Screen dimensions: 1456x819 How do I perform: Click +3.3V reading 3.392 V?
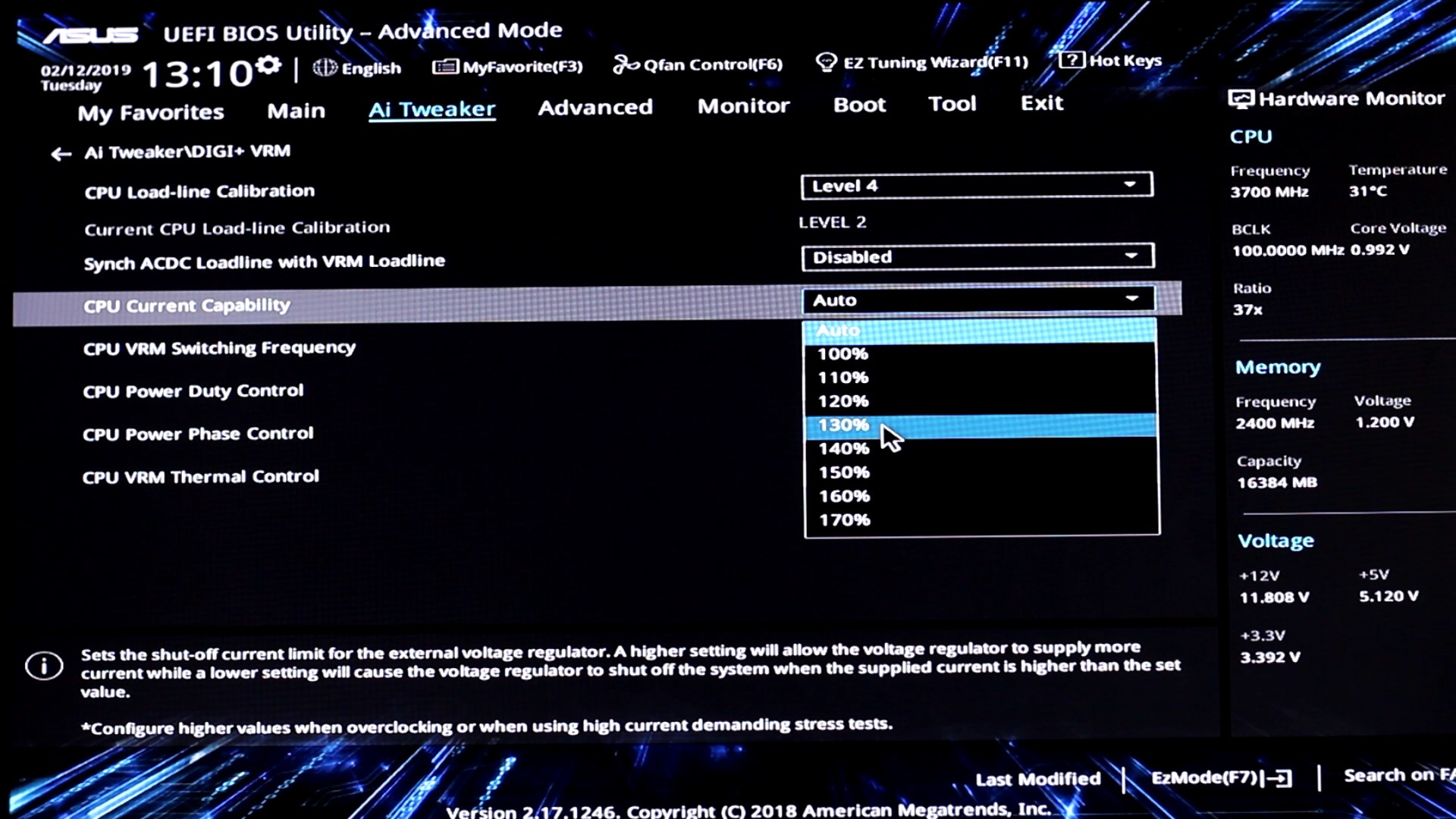pos(1270,657)
